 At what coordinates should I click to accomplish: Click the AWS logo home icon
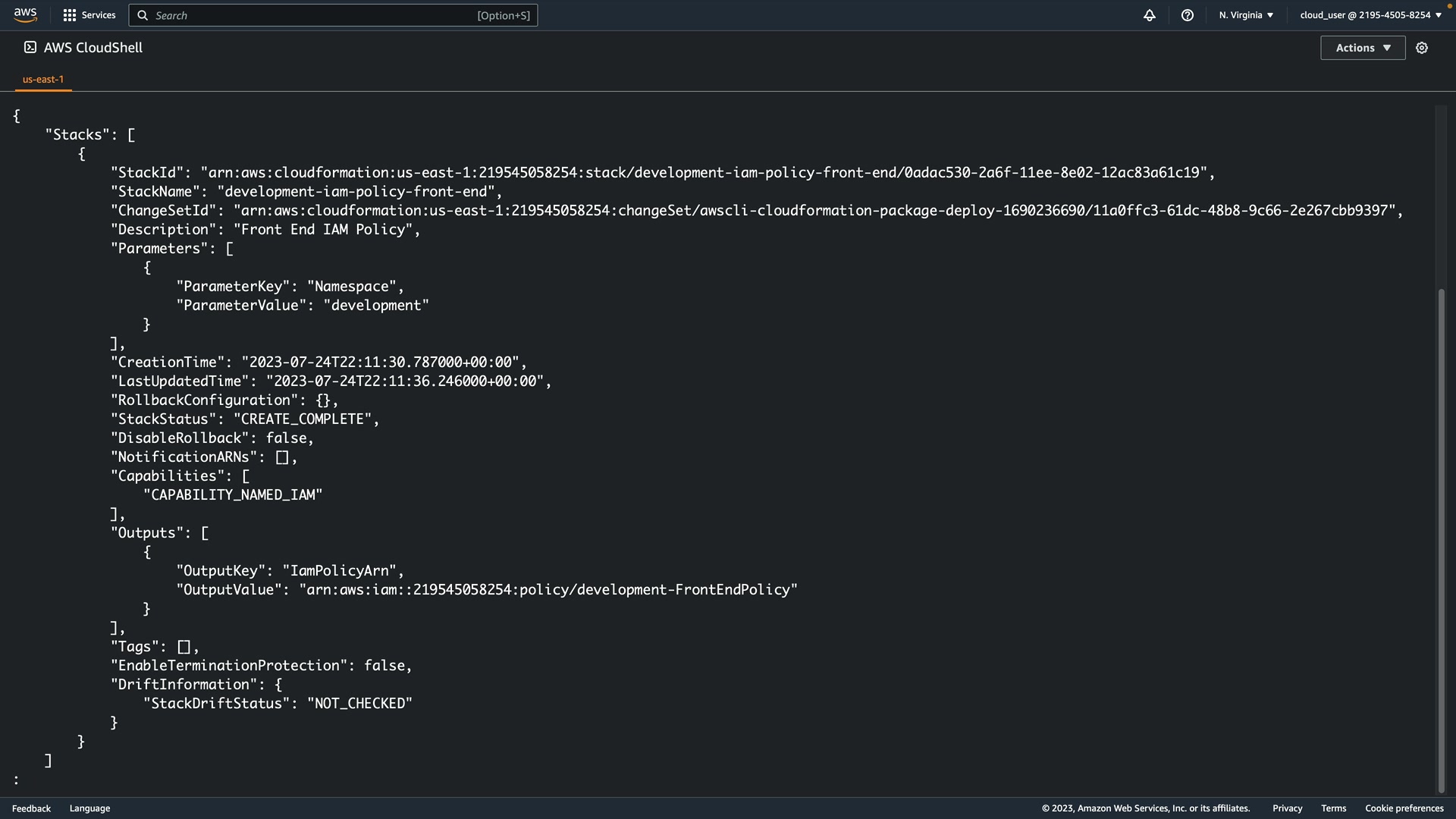[x=25, y=15]
